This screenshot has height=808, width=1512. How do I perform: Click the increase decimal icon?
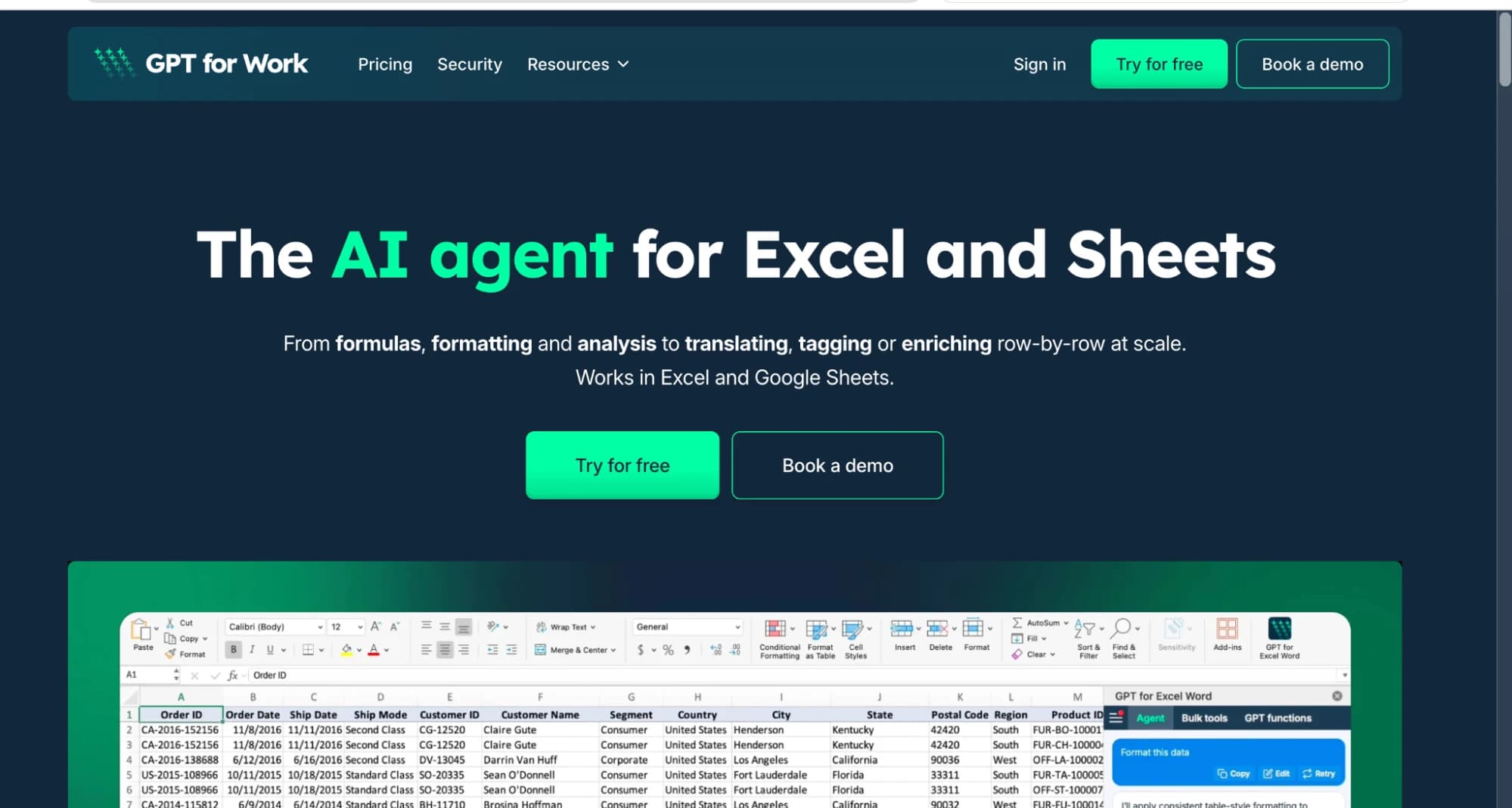(716, 649)
